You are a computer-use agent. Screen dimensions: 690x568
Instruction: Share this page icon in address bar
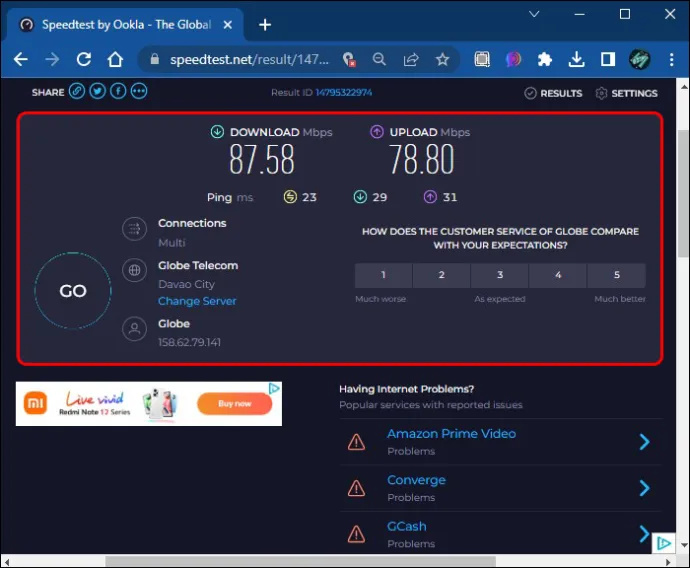tap(411, 59)
